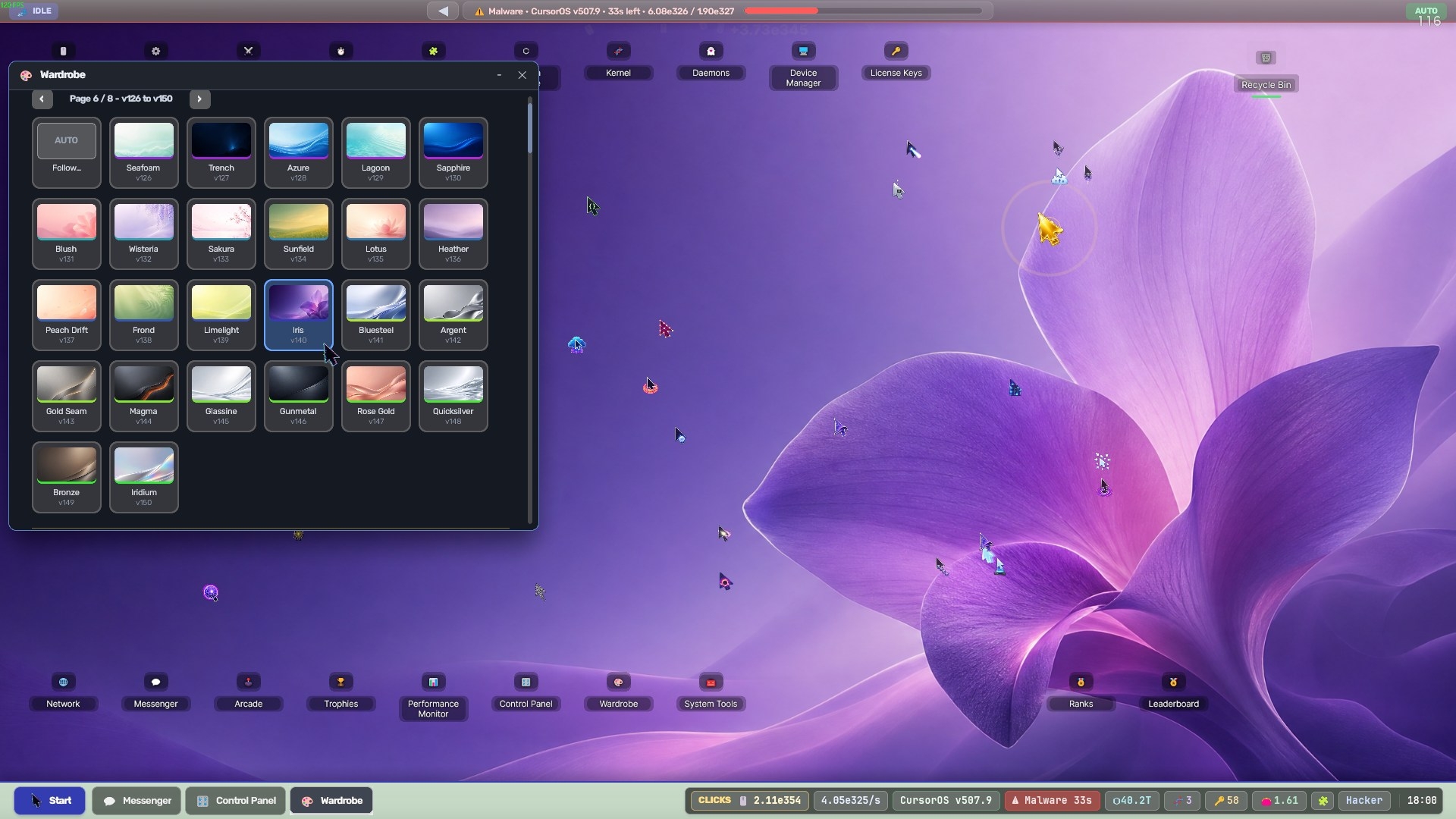The width and height of the screenshot is (1456, 819).
Task: Apply the Magma v144 theme
Action: [144, 396]
